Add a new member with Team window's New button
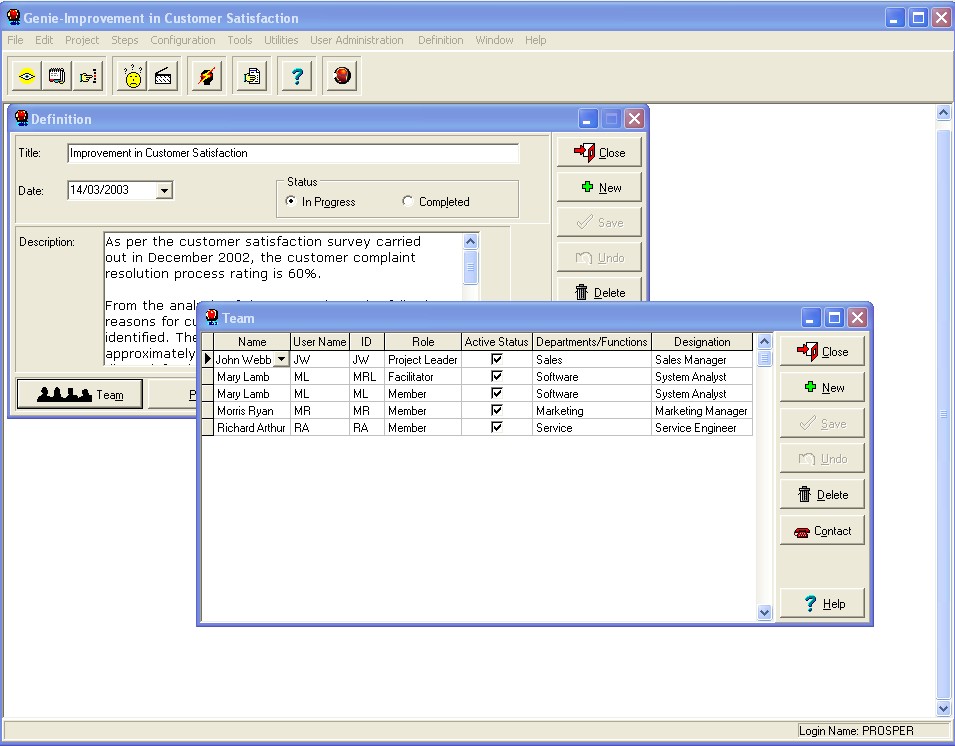The image size is (955, 746). [x=822, y=387]
